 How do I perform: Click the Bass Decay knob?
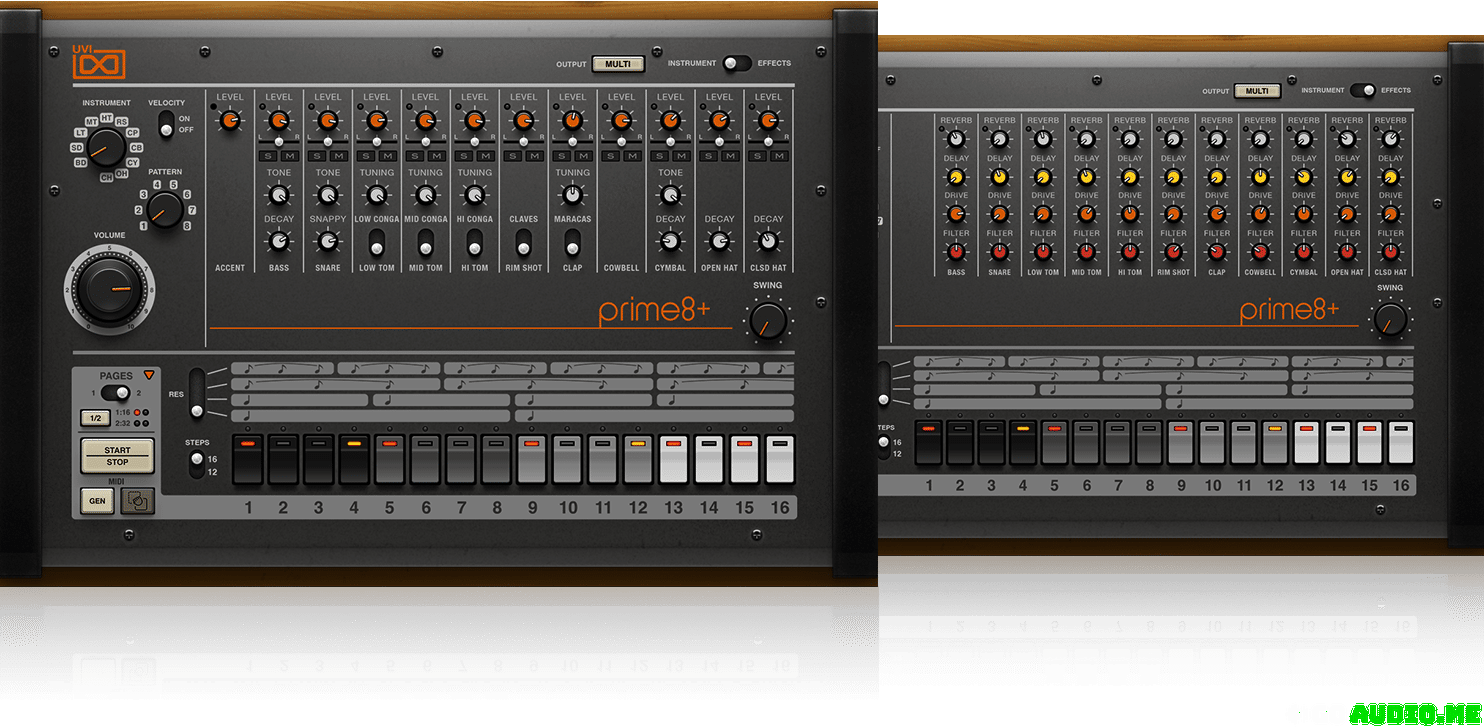pos(279,242)
